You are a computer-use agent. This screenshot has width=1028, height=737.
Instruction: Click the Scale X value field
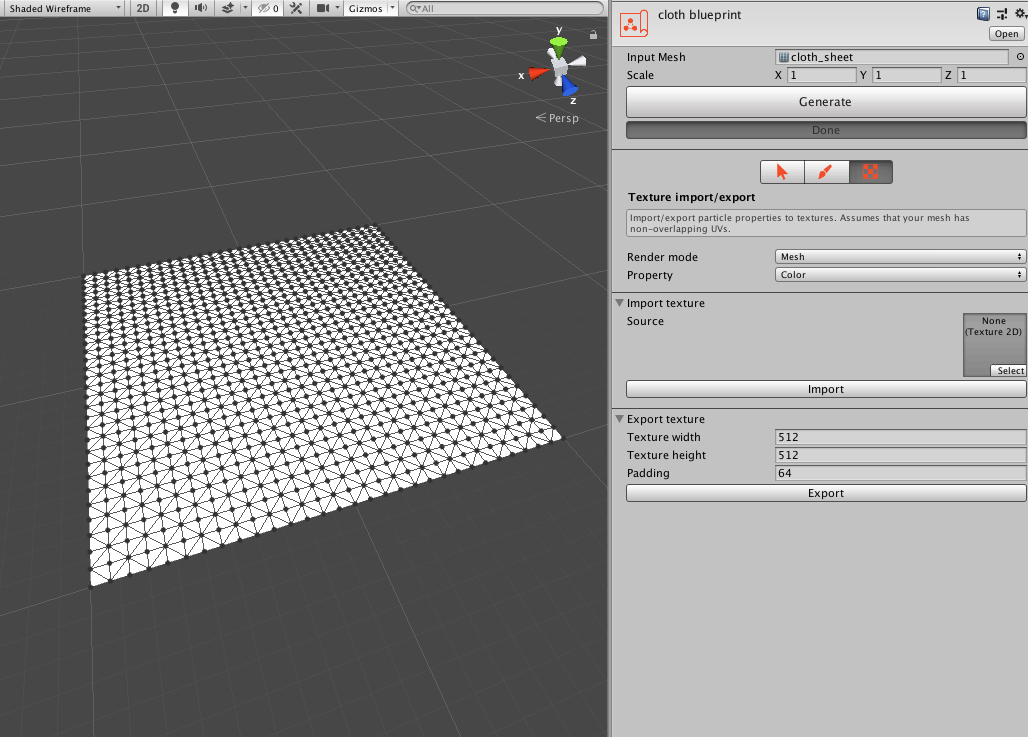[821, 75]
